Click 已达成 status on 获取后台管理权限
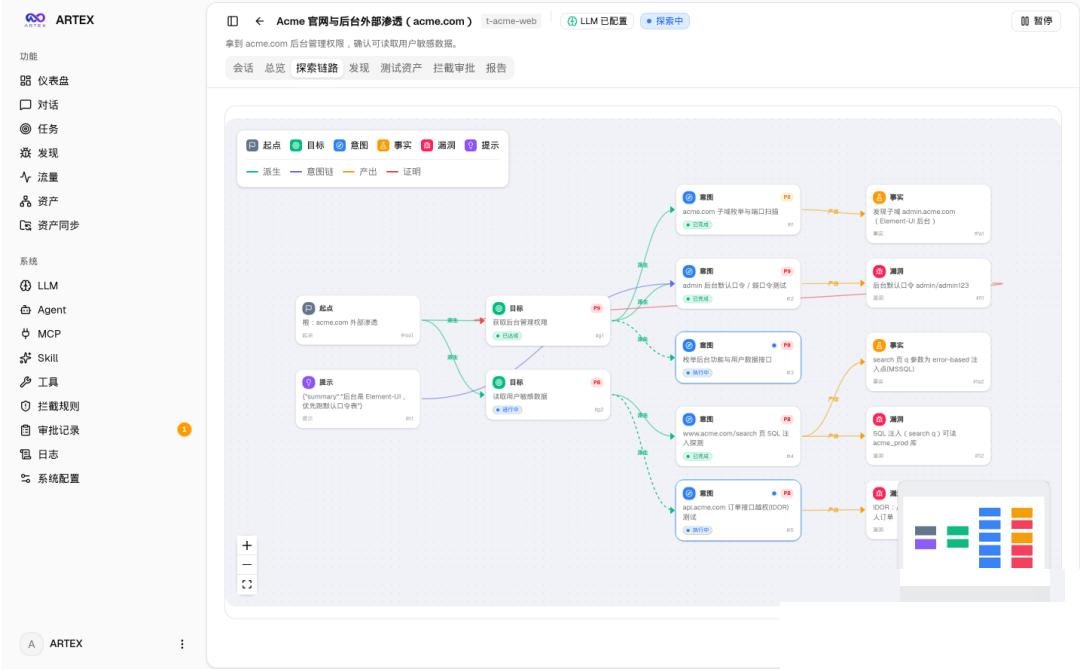This screenshot has height=669, width=1080. pyautogui.click(x=508, y=336)
